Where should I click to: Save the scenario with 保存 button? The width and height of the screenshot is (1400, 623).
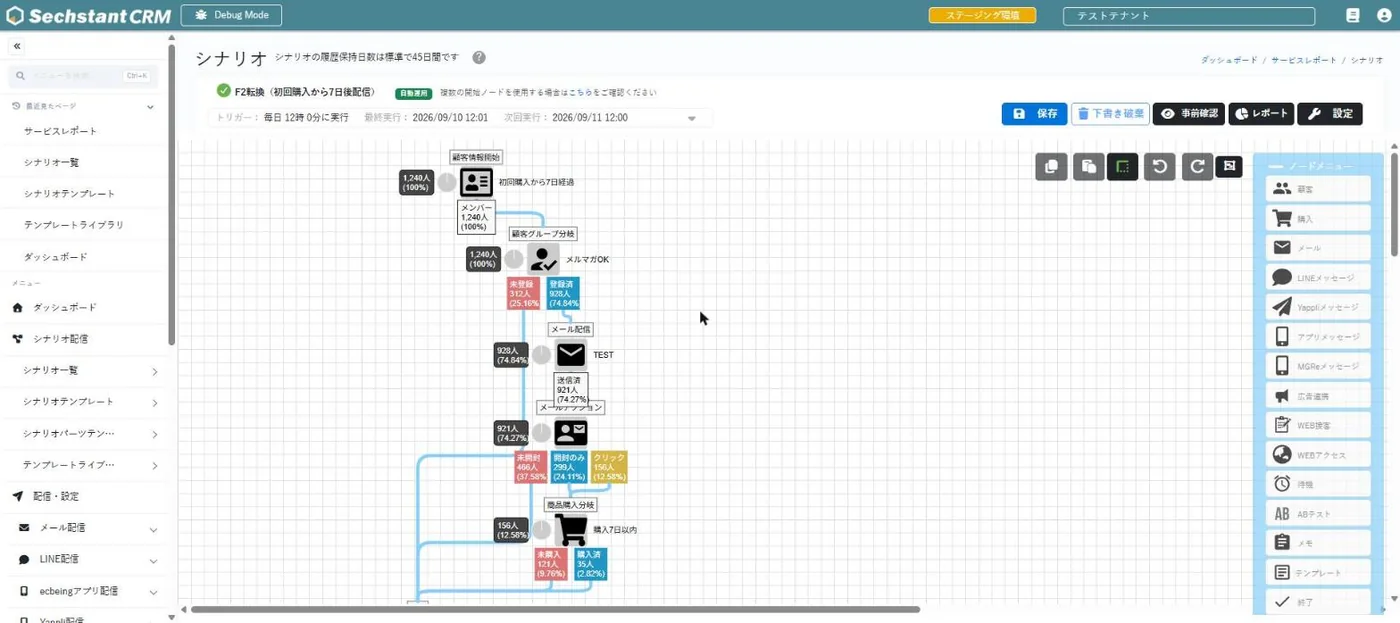pos(1034,114)
